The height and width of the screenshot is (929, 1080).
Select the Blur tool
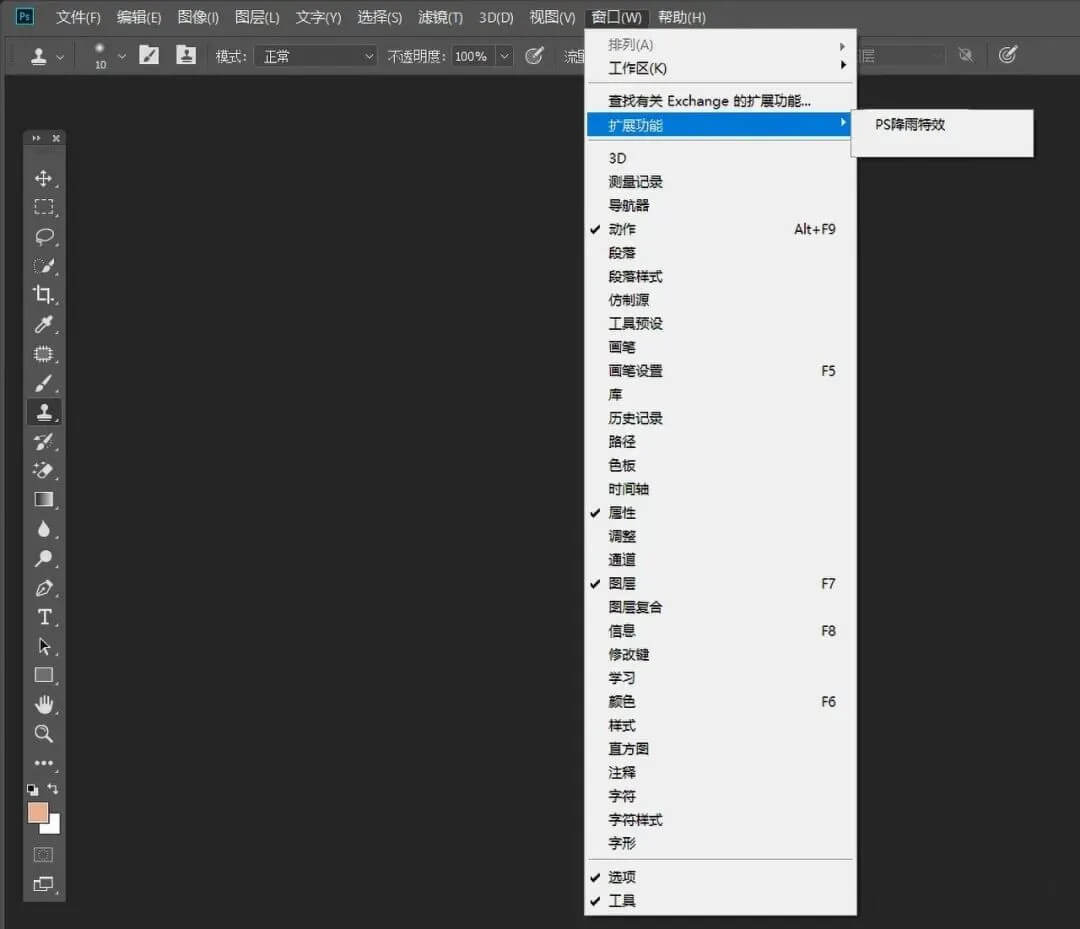[x=43, y=529]
